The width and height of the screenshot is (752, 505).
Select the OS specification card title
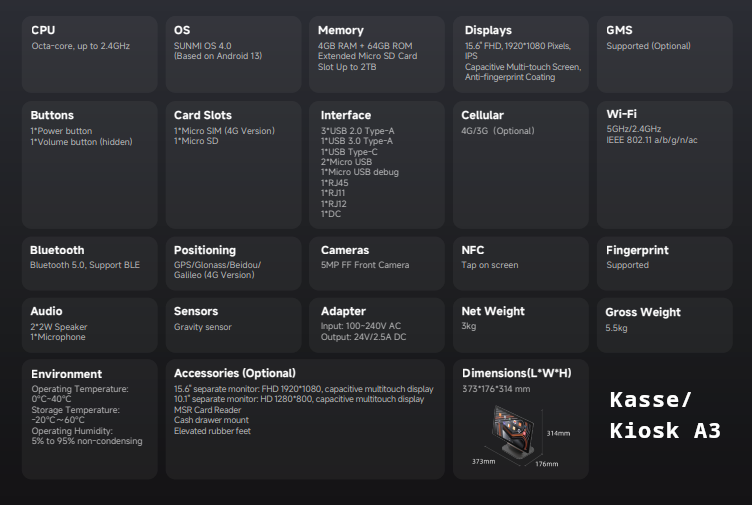[182, 30]
